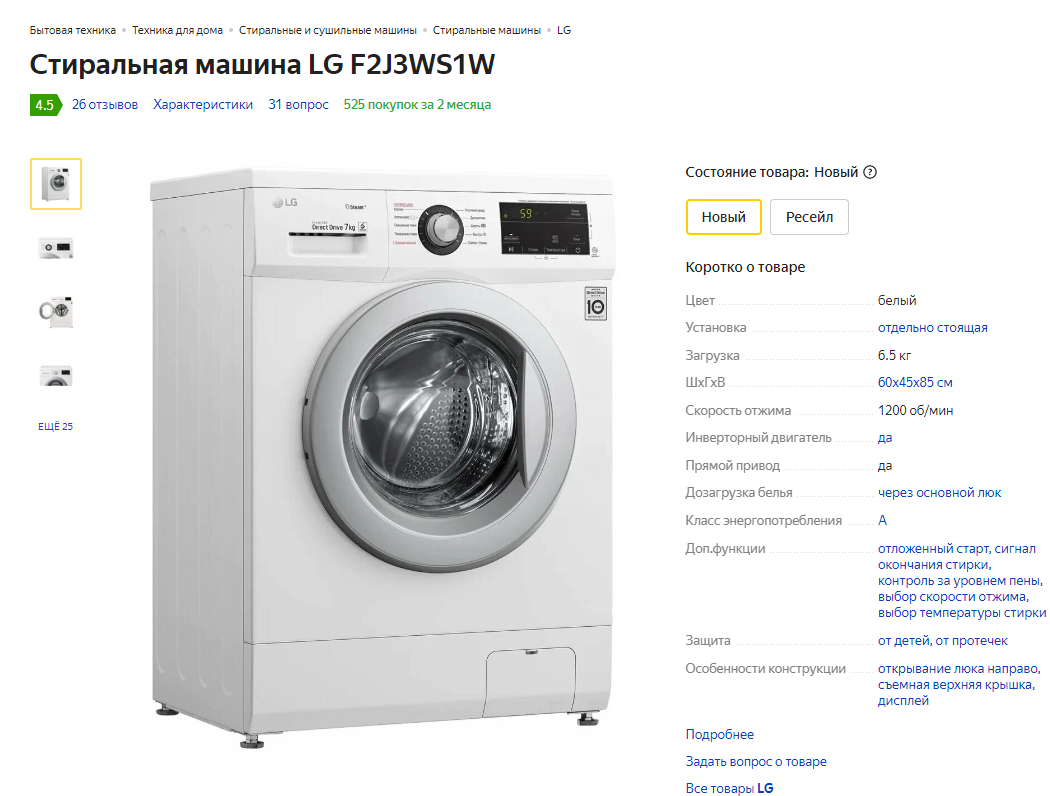Open Все товары LG link
This screenshot has height=796, width=1050.
[x=729, y=788]
